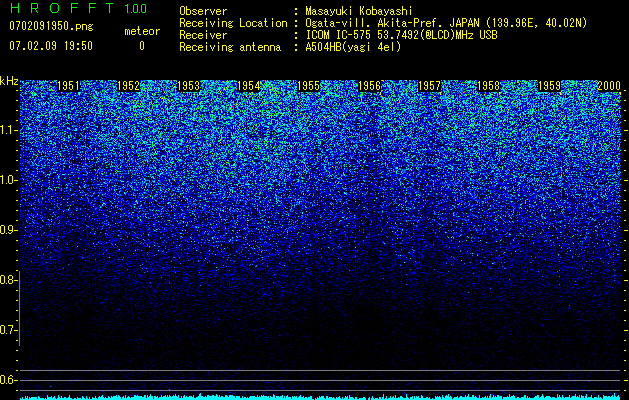Click the 1954 time marker
Image resolution: width=629 pixels, height=400 pixels.
pyautogui.click(x=249, y=86)
